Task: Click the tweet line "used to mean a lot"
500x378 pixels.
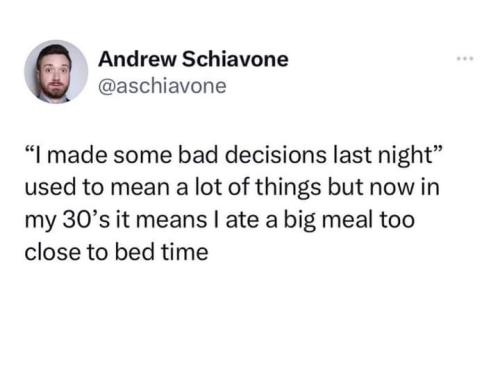Action: (232, 188)
